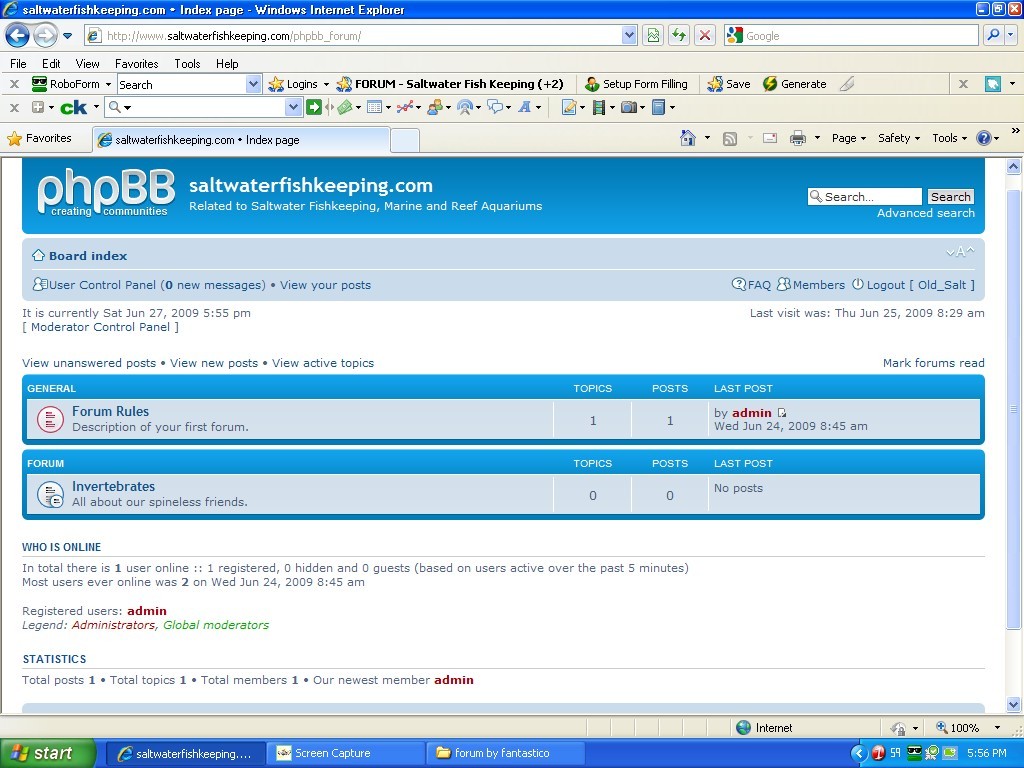This screenshot has height=768, width=1024.
Task: Expand the address bar URL dropdown
Action: pos(629,35)
